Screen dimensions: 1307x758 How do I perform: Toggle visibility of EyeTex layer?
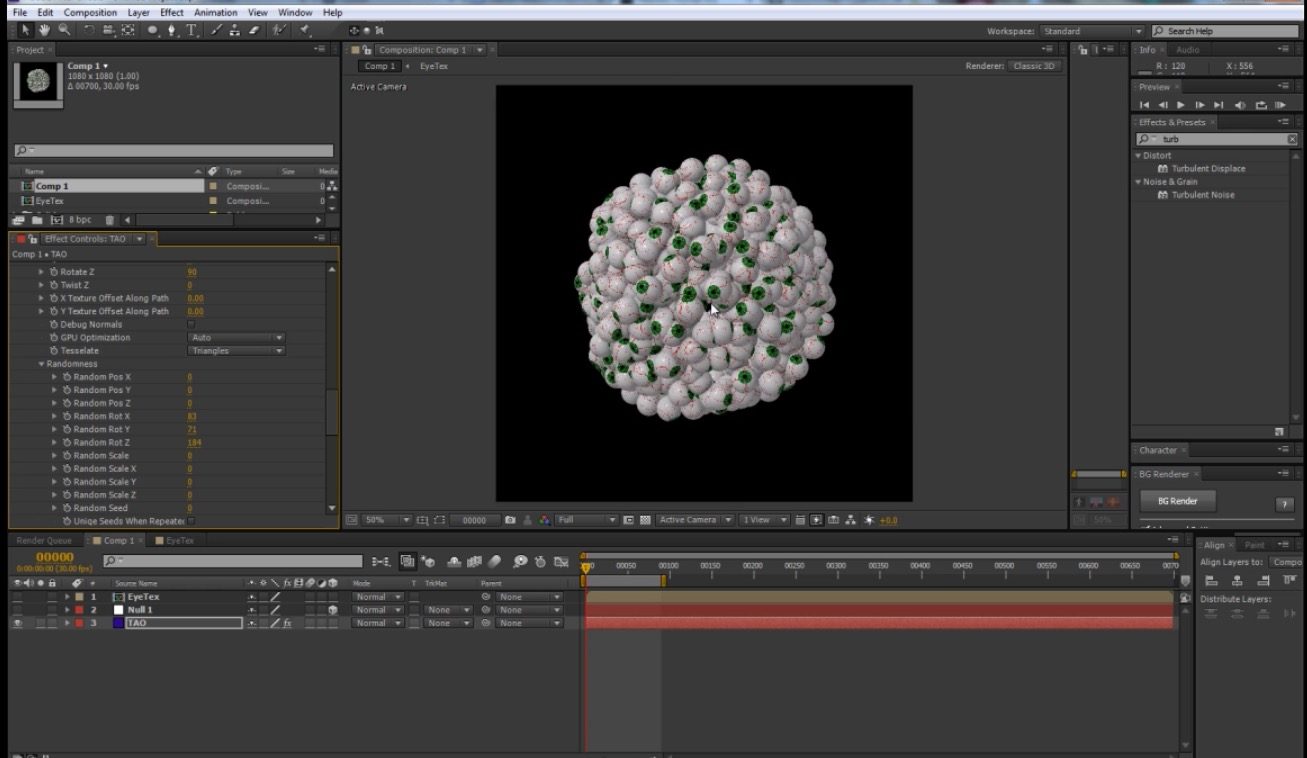17,597
